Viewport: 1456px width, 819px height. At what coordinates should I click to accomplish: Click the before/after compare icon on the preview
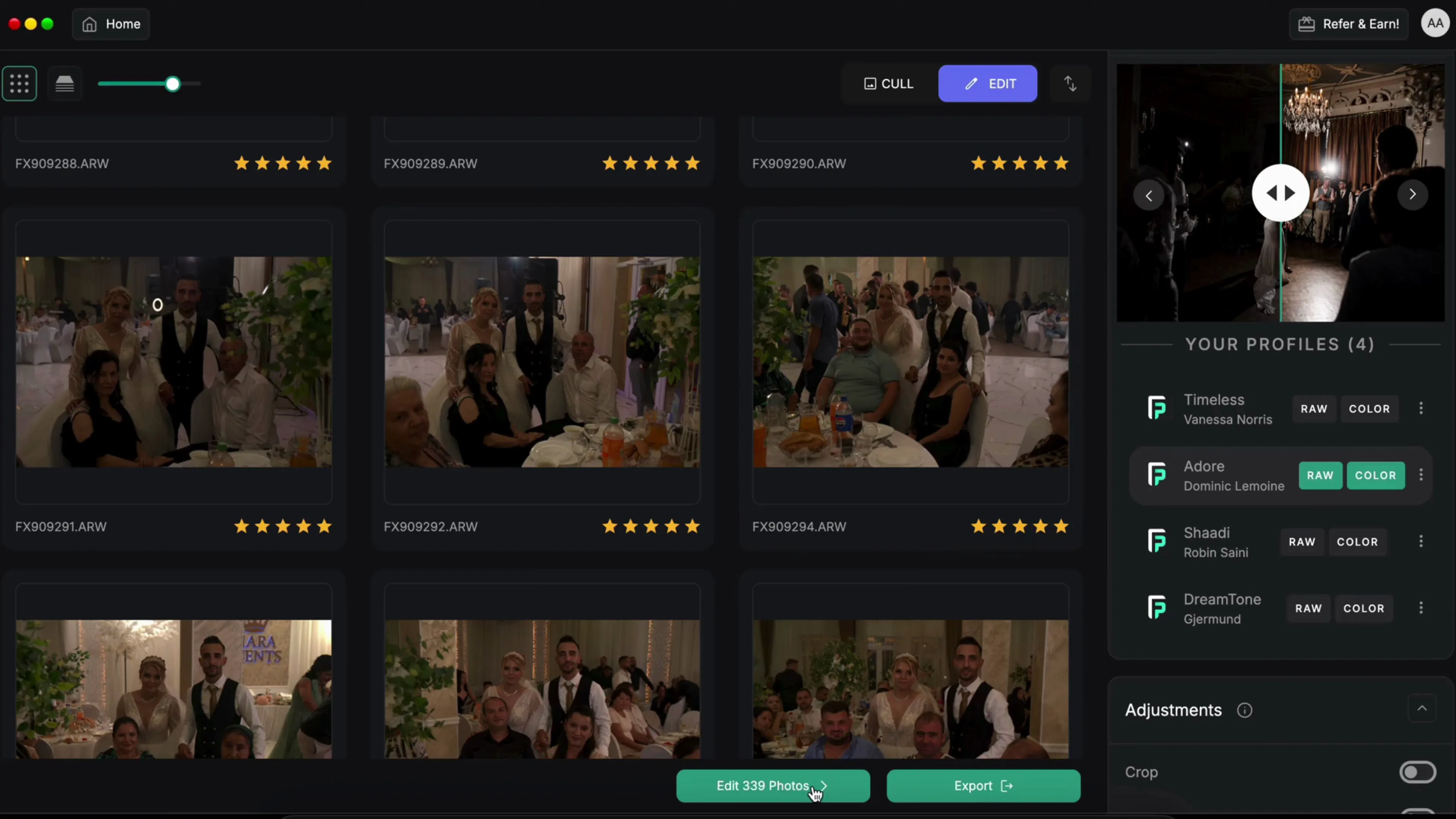(x=1281, y=193)
